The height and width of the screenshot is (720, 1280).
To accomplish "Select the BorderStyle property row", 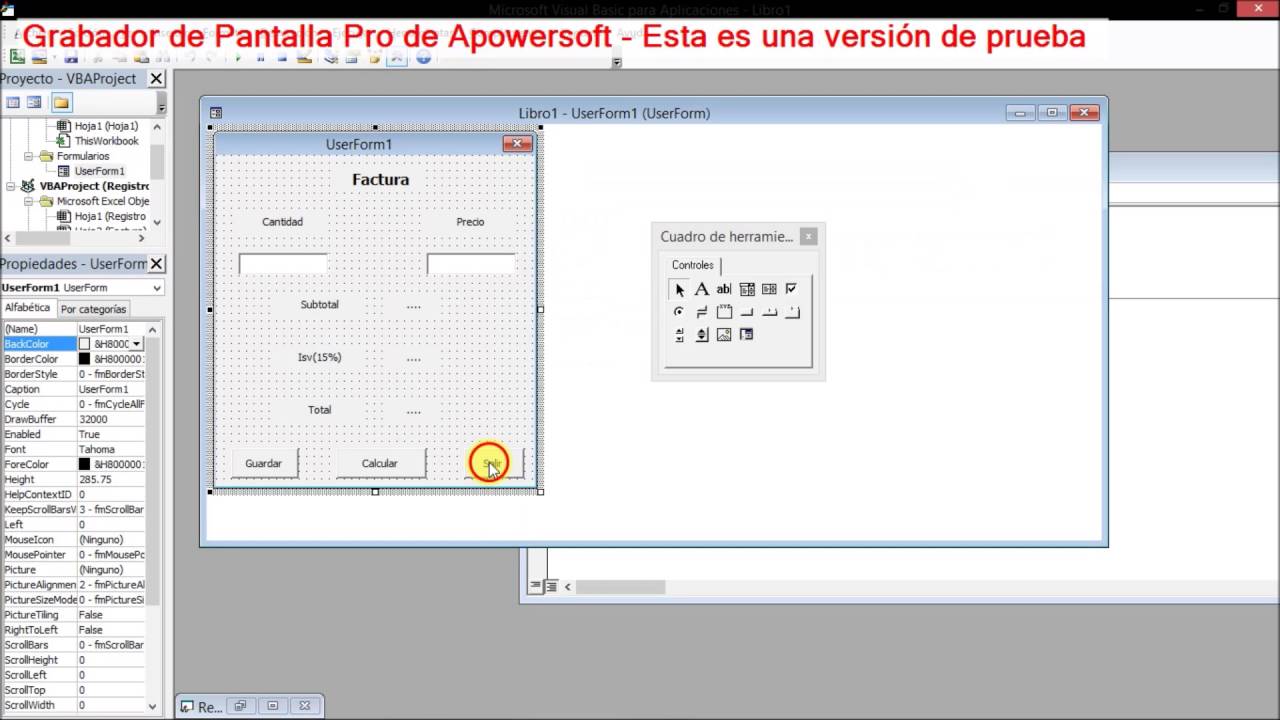I will (74, 374).
